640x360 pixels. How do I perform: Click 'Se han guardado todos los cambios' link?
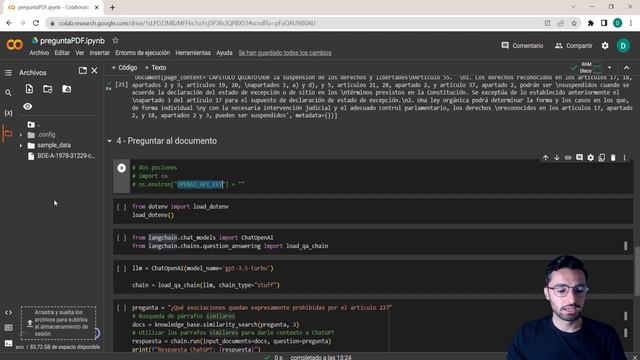285,53
